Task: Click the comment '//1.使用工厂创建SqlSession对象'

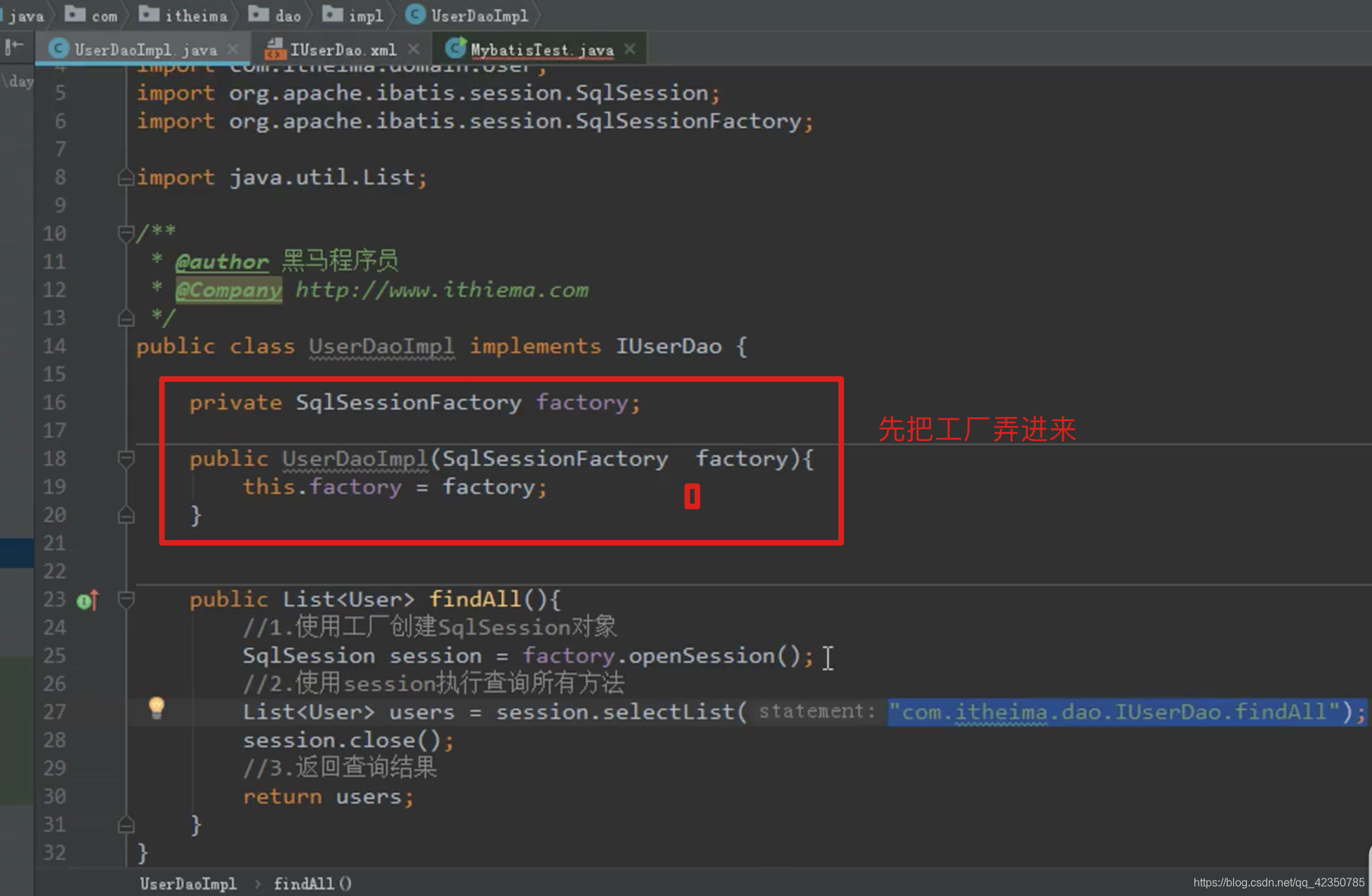Action: pyautogui.click(x=430, y=626)
